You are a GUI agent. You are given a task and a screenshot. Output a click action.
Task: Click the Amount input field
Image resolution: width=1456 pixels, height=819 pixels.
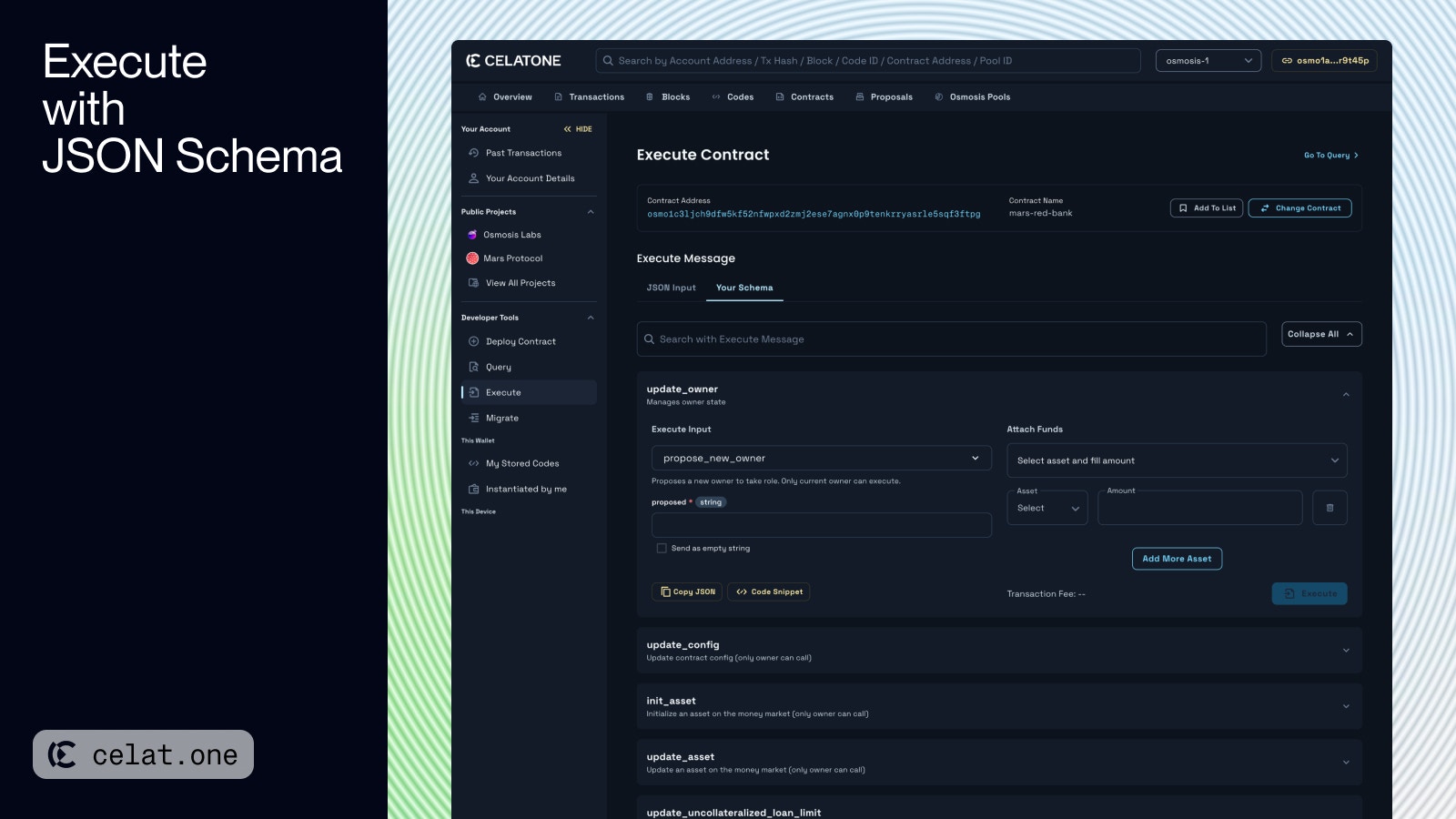click(1199, 508)
